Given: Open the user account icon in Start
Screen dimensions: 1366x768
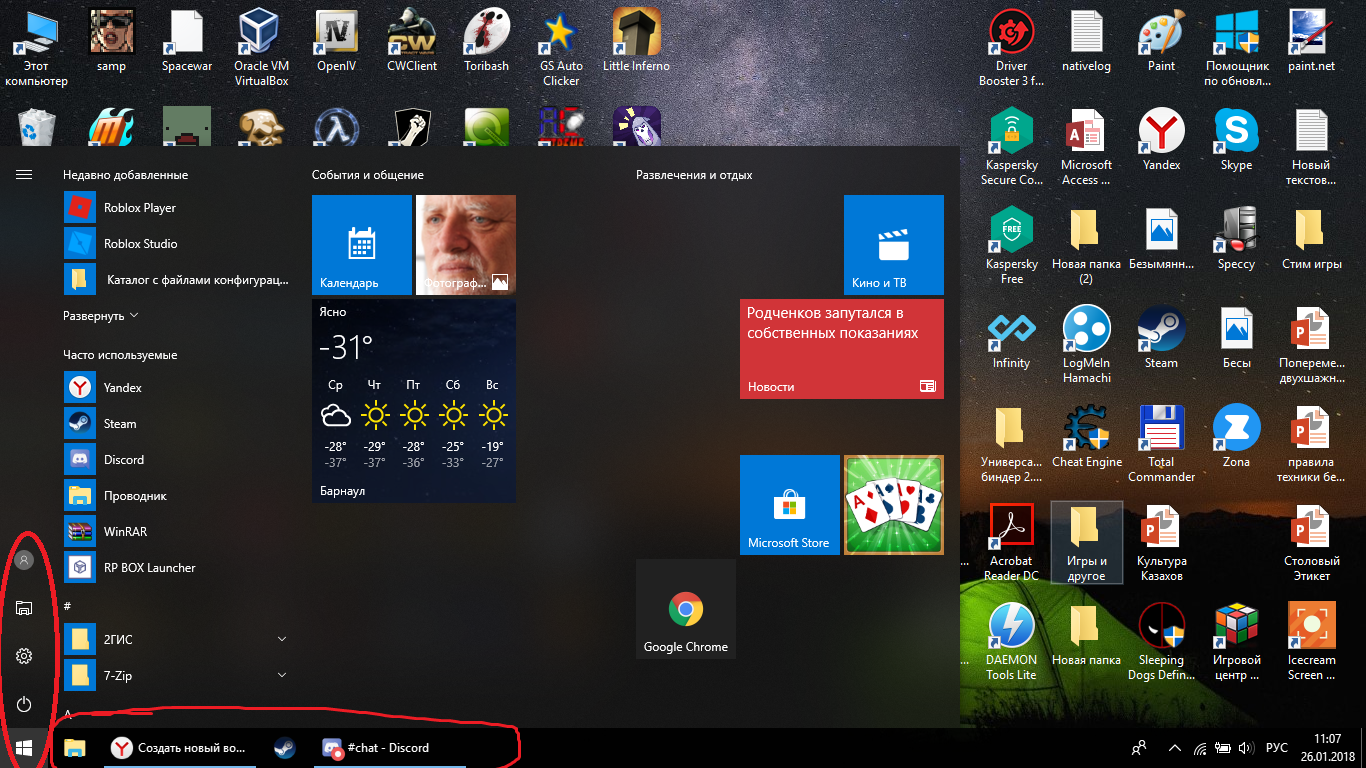Looking at the screenshot, I should (24, 560).
